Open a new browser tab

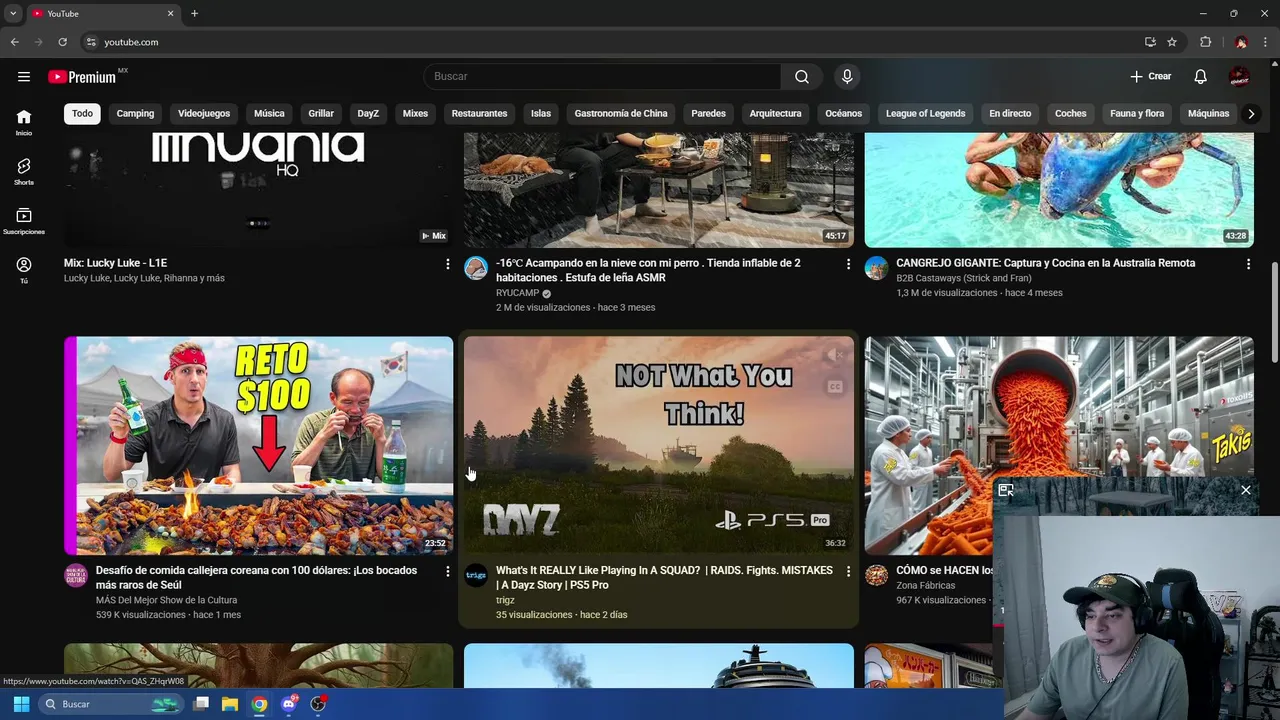click(x=194, y=13)
